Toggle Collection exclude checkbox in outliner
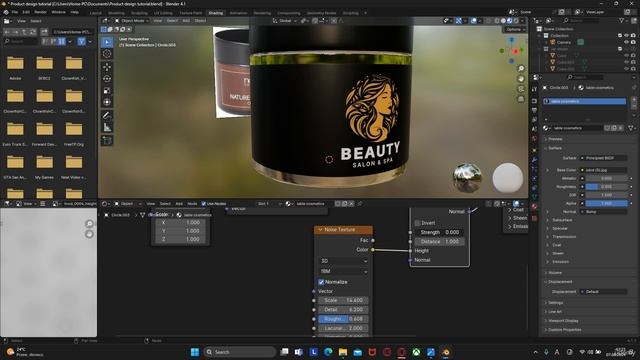This screenshot has width=640, height=360. coord(620,36)
